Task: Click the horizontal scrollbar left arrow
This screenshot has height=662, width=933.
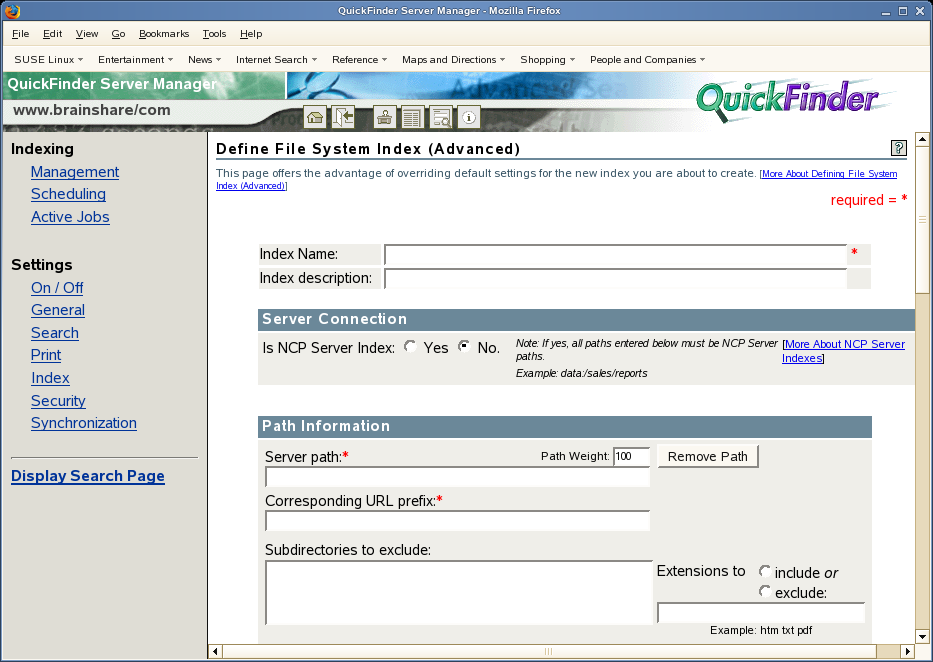Action: (x=216, y=651)
